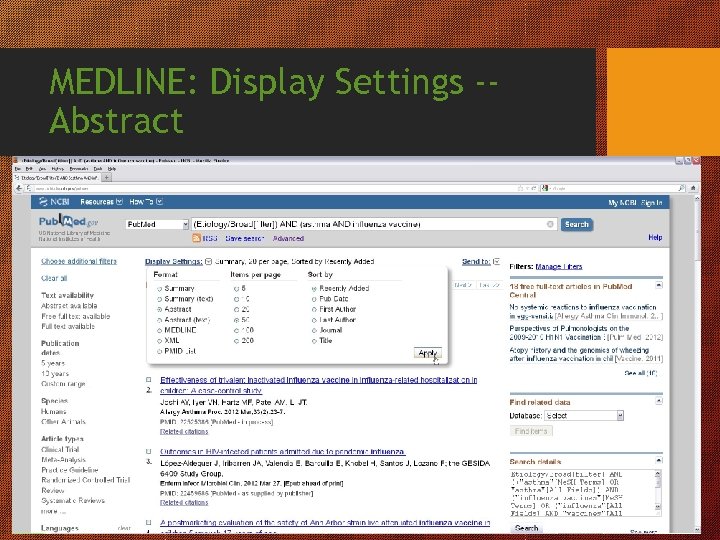Open the Advanced search link
Screen dimensions: 720x540
click(x=288, y=238)
